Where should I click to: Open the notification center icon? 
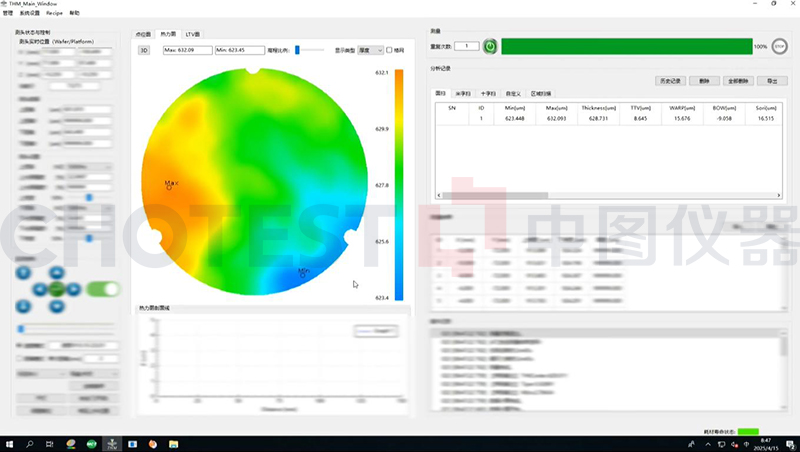790,444
